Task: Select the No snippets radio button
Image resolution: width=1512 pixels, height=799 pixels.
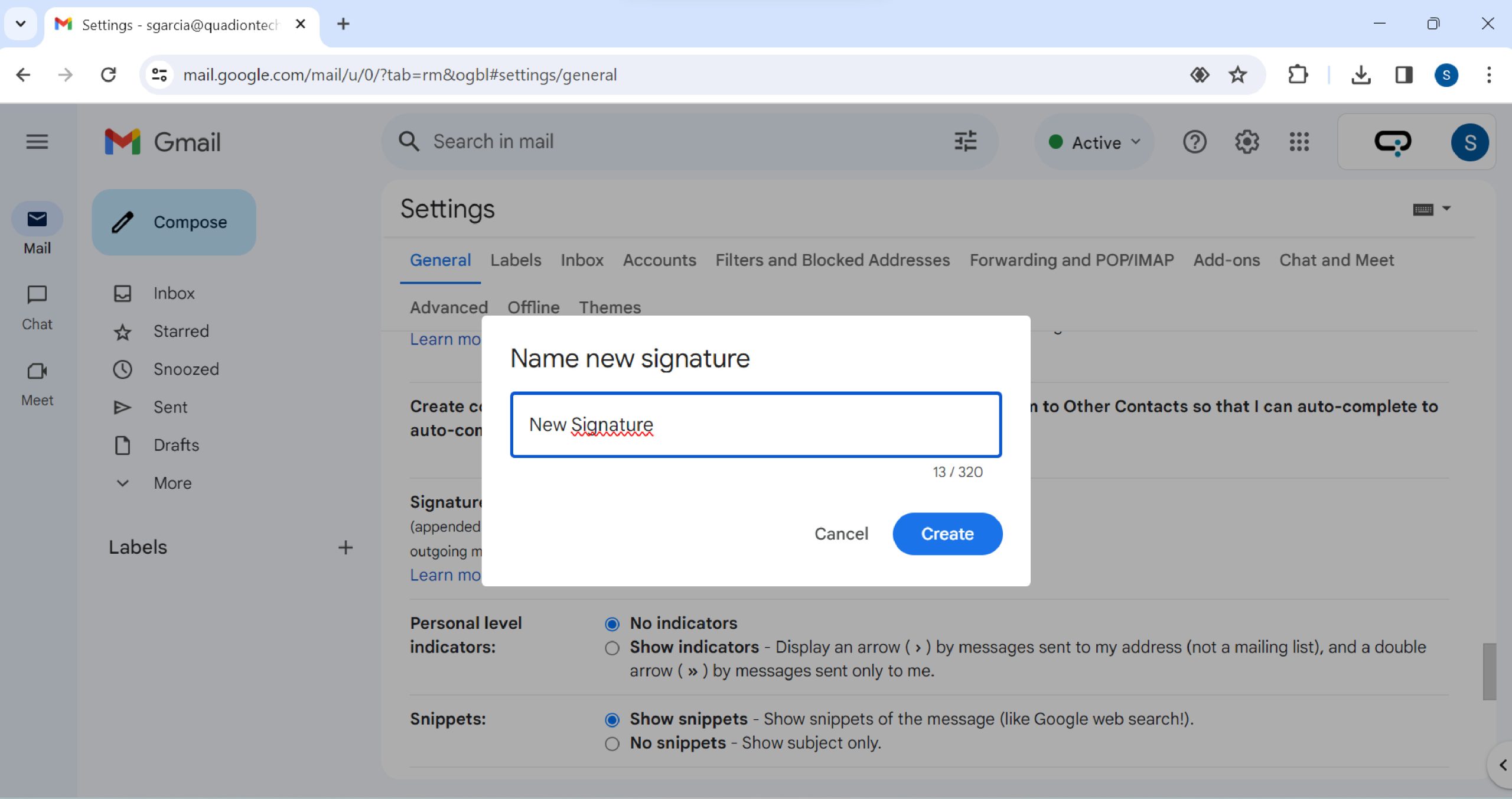Action: [x=612, y=743]
